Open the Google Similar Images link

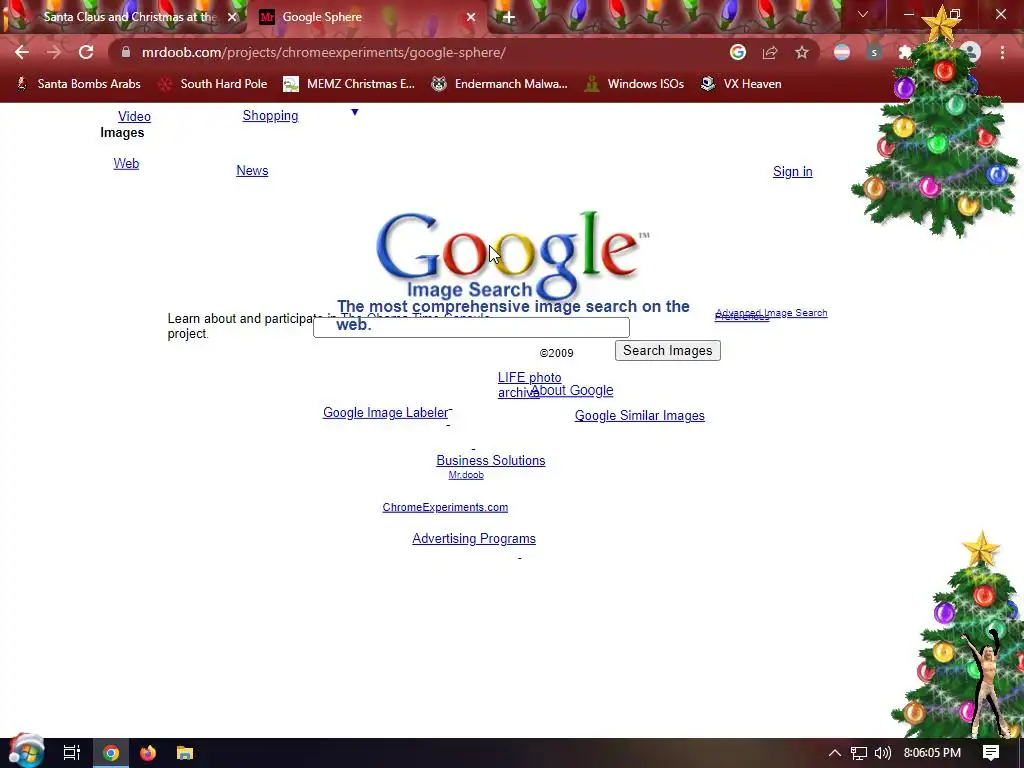pos(640,416)
